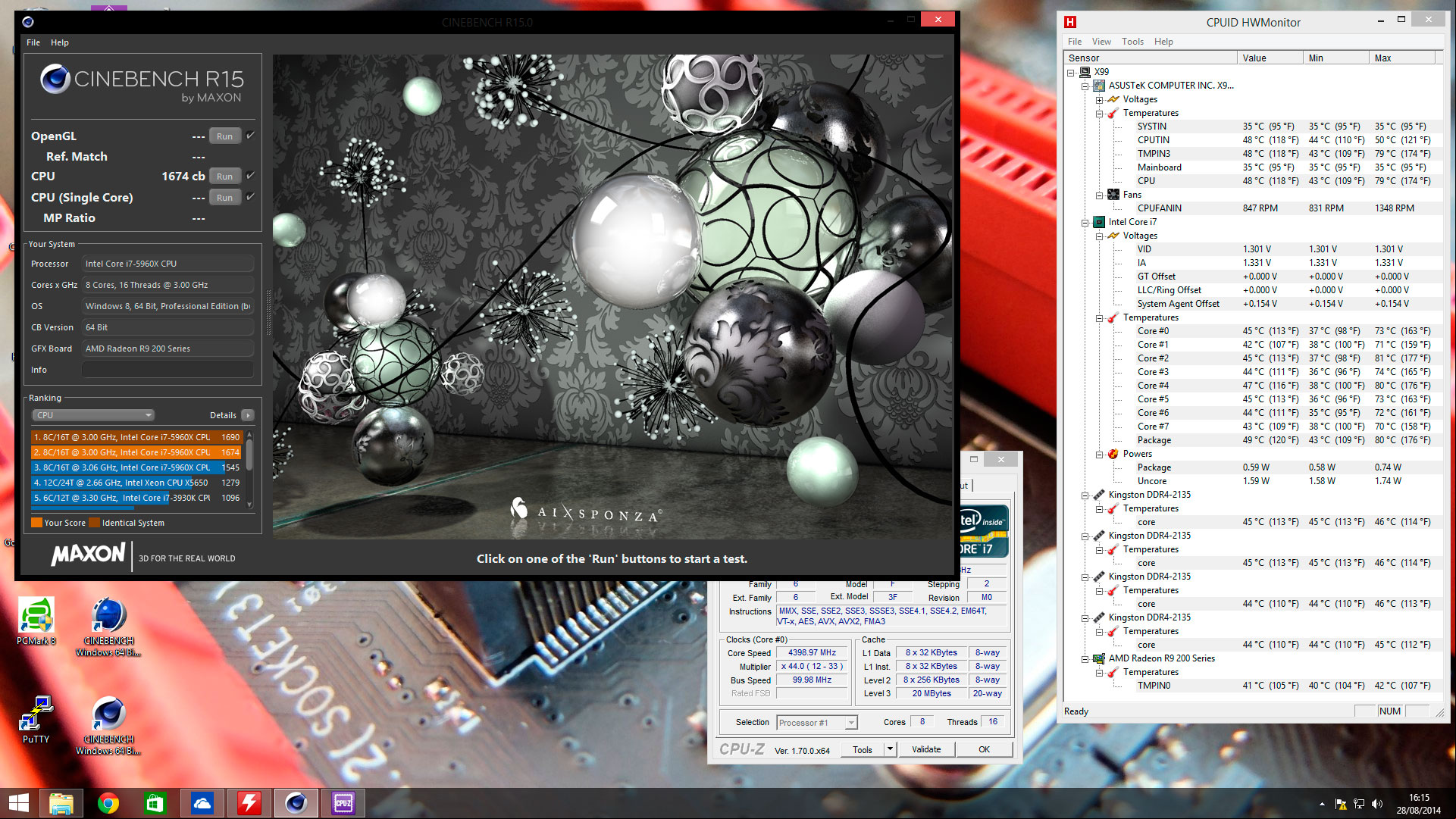Open the HWMonitor Tools menu
1456x819 pixels.
pos(1132,42)
